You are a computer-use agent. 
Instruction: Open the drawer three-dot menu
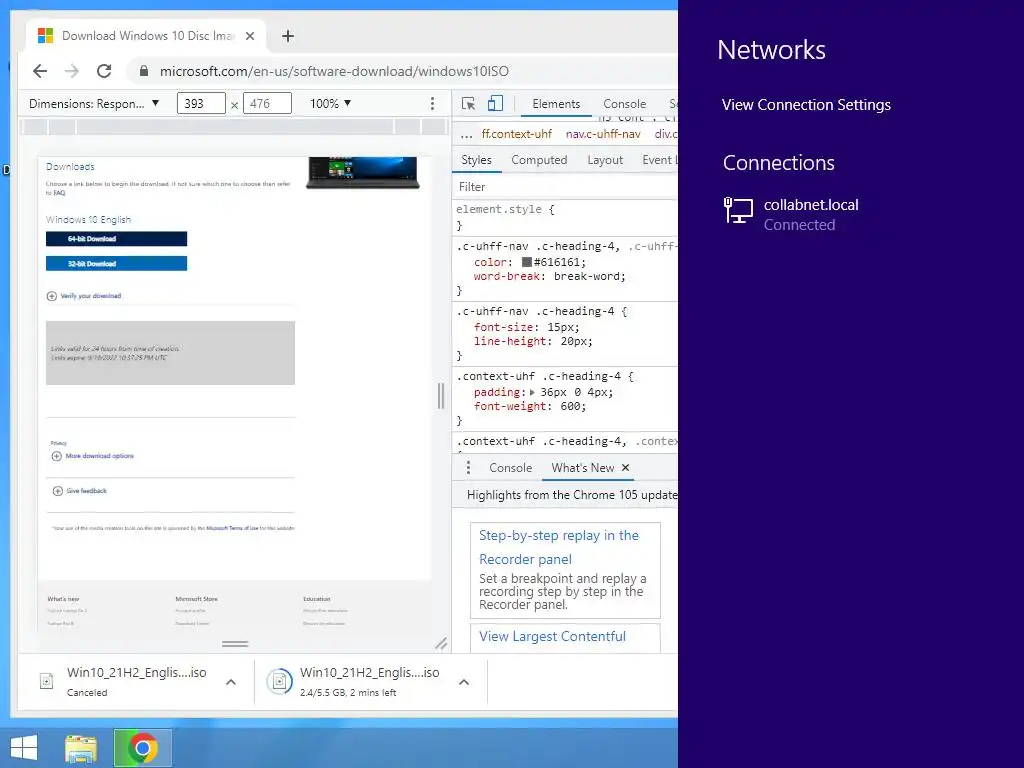(x=468, y=468)
